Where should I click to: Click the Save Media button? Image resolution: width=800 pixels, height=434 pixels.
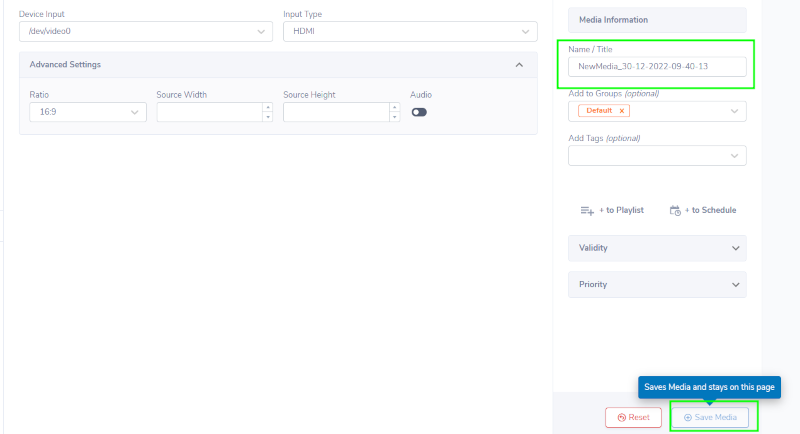pyautogui.click(x=710, y=417)
